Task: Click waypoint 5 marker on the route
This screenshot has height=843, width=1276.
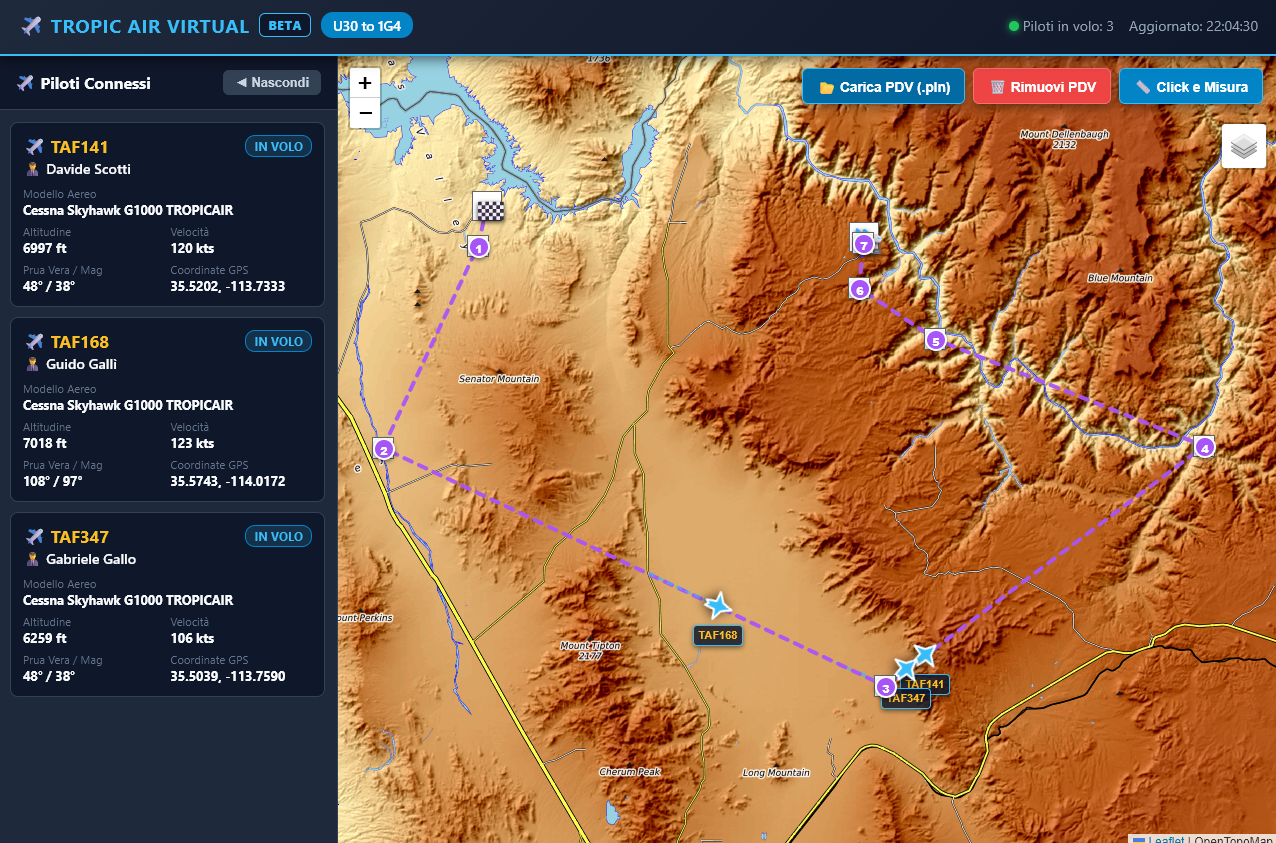Action: [x=935, y=340]
